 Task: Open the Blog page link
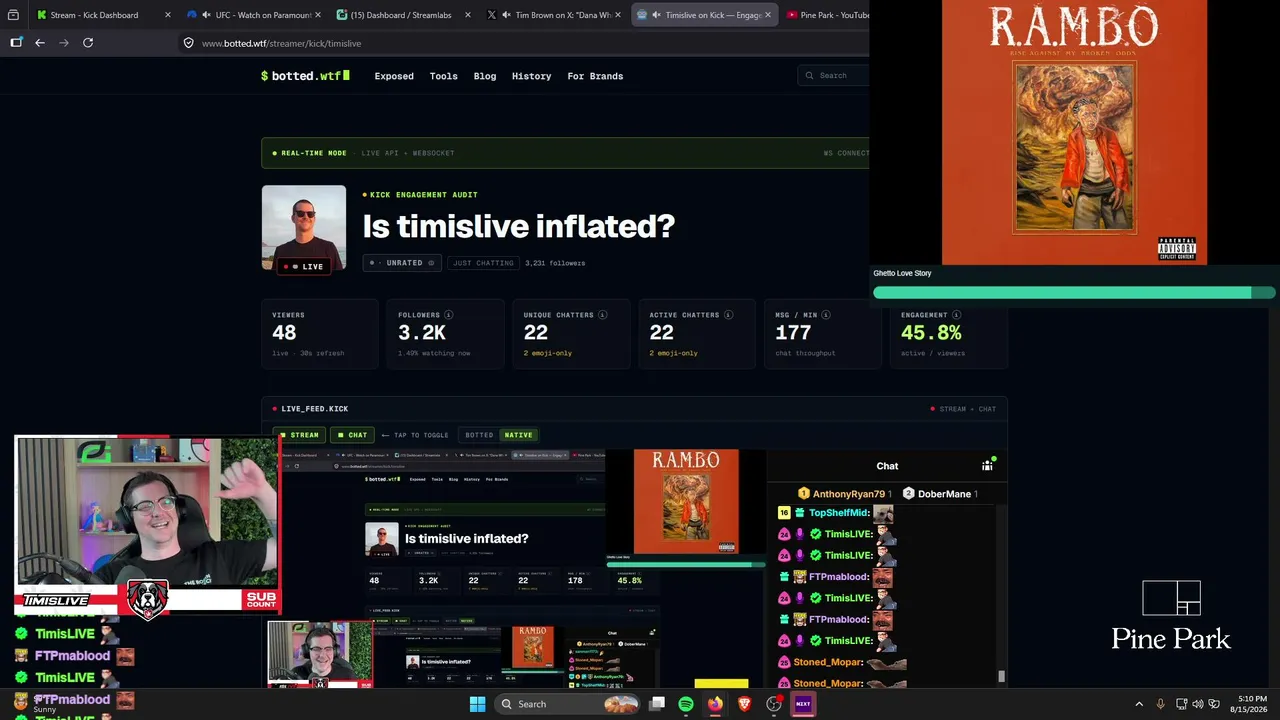[485, 76]
